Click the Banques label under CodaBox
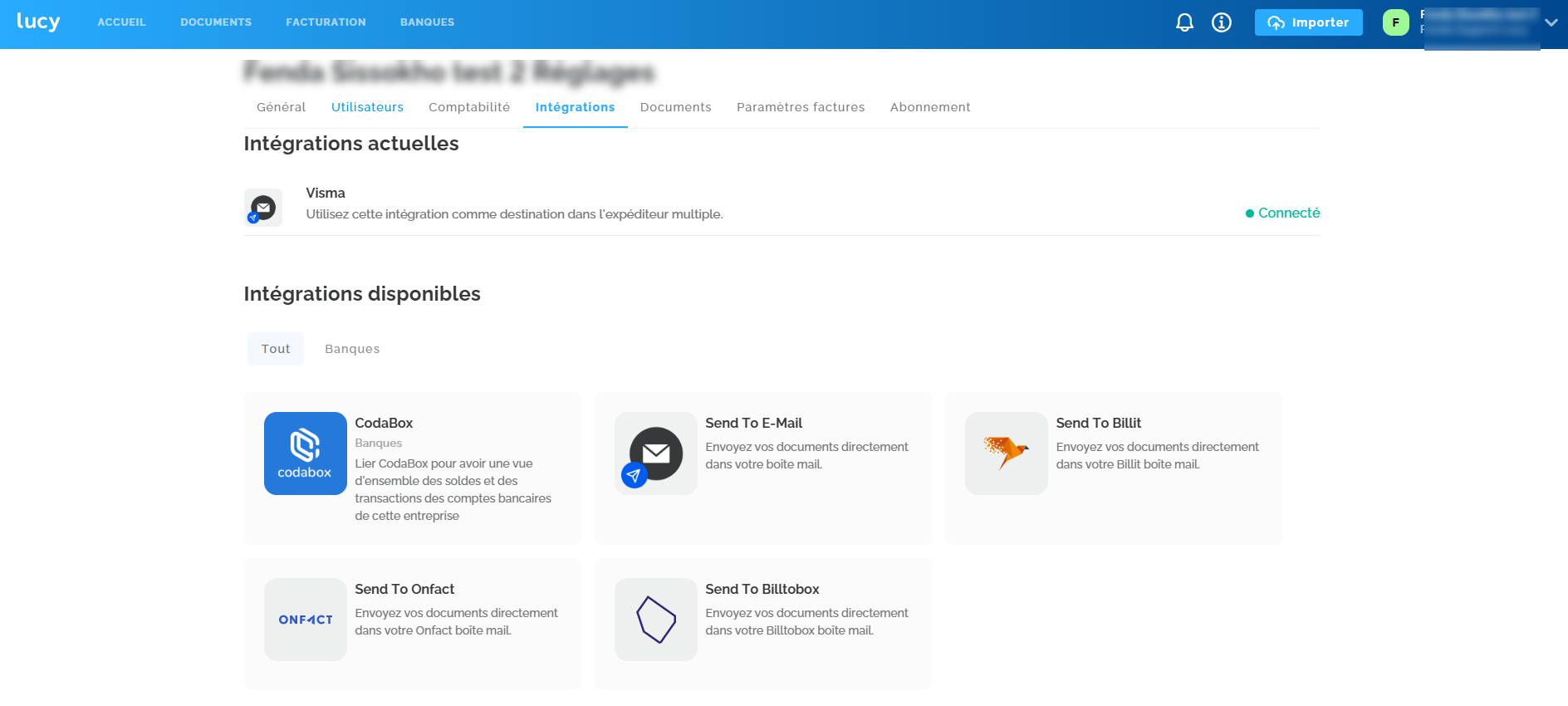1568x706 pixels. point(379,444)
